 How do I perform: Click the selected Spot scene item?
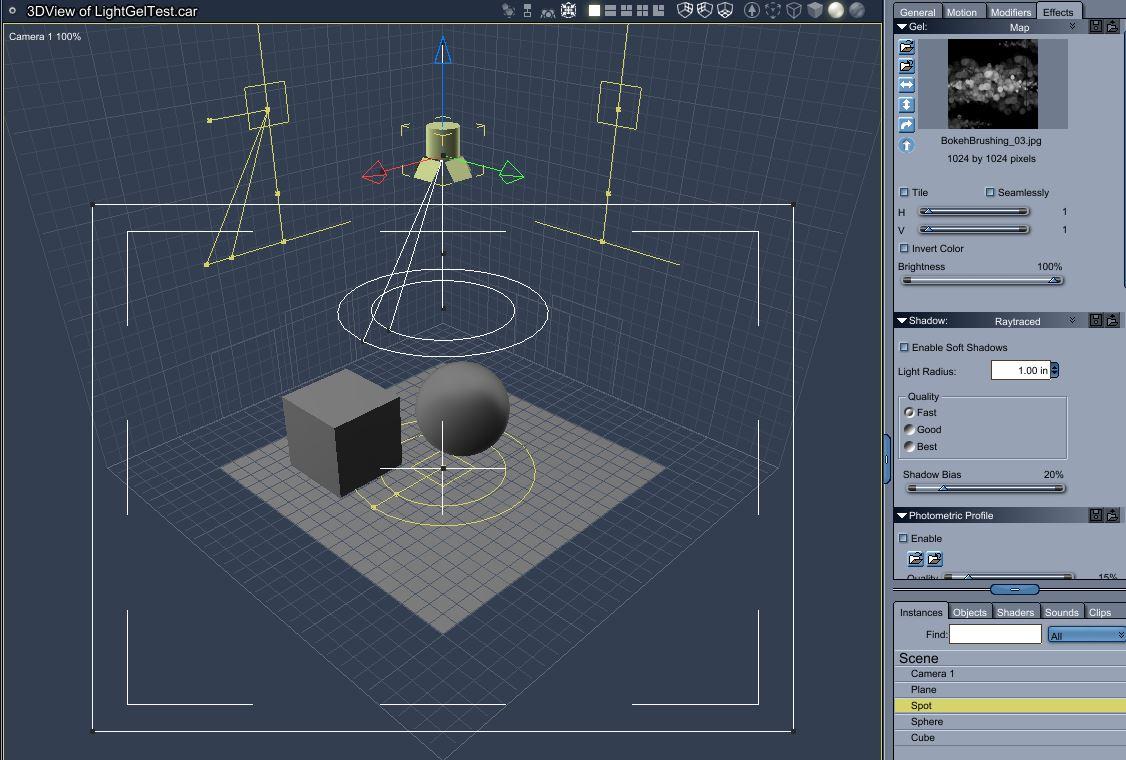(1010, 705)
